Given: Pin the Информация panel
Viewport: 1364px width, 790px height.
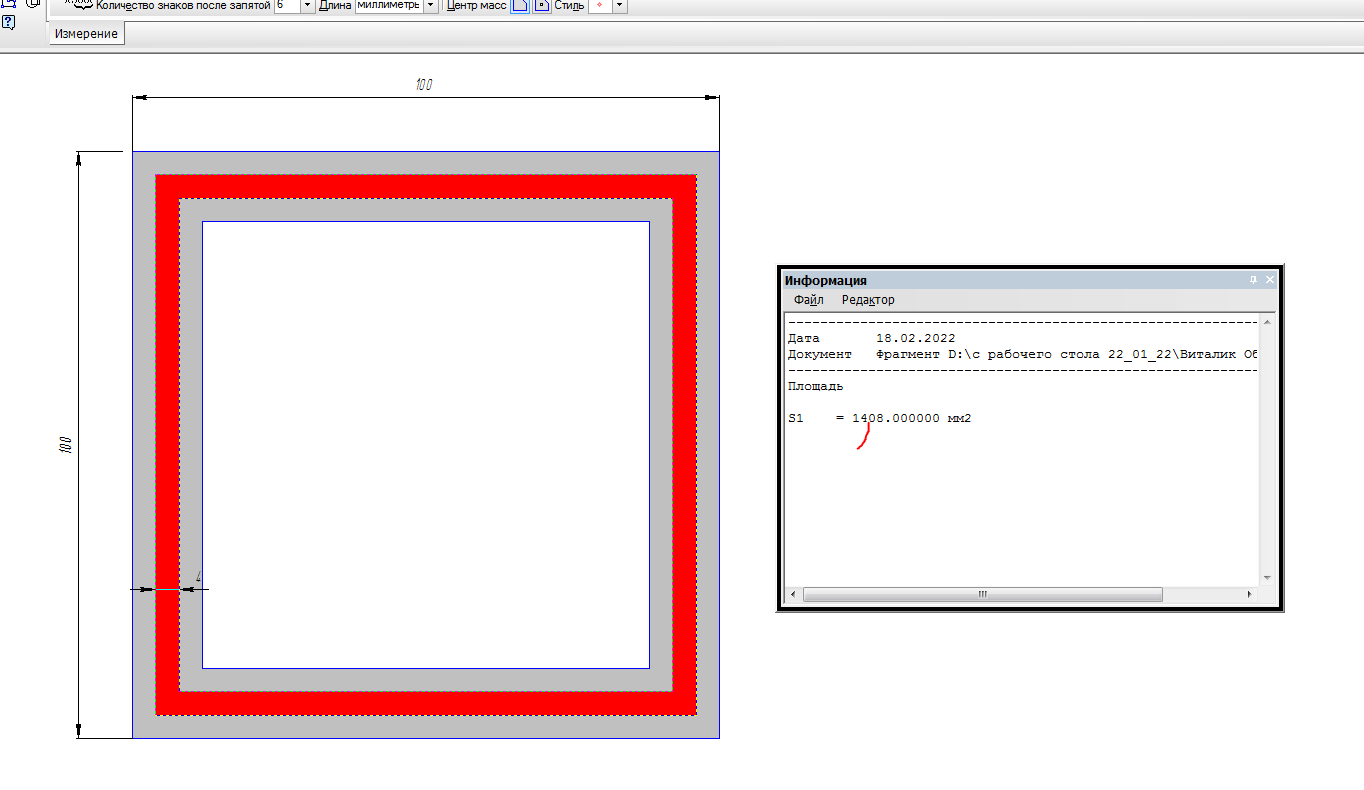Looking at the screenshot, I should pos(1253,281).
